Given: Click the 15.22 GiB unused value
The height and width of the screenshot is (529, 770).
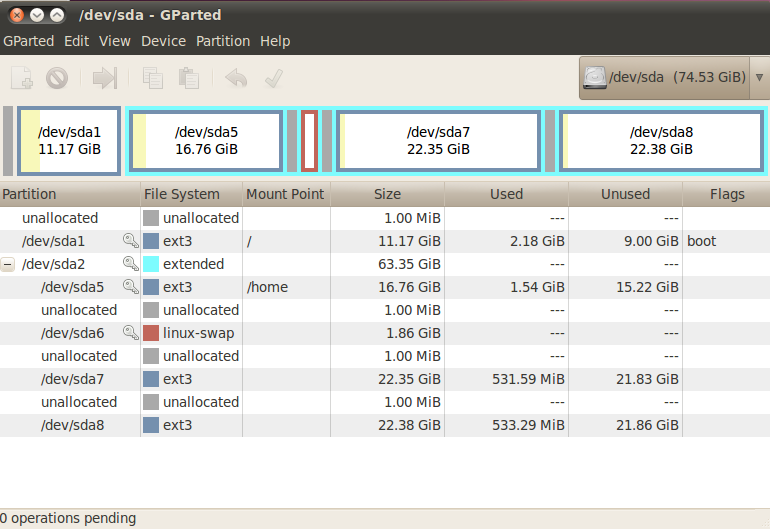Looking at the screenshot, I should tap(647, 287).
